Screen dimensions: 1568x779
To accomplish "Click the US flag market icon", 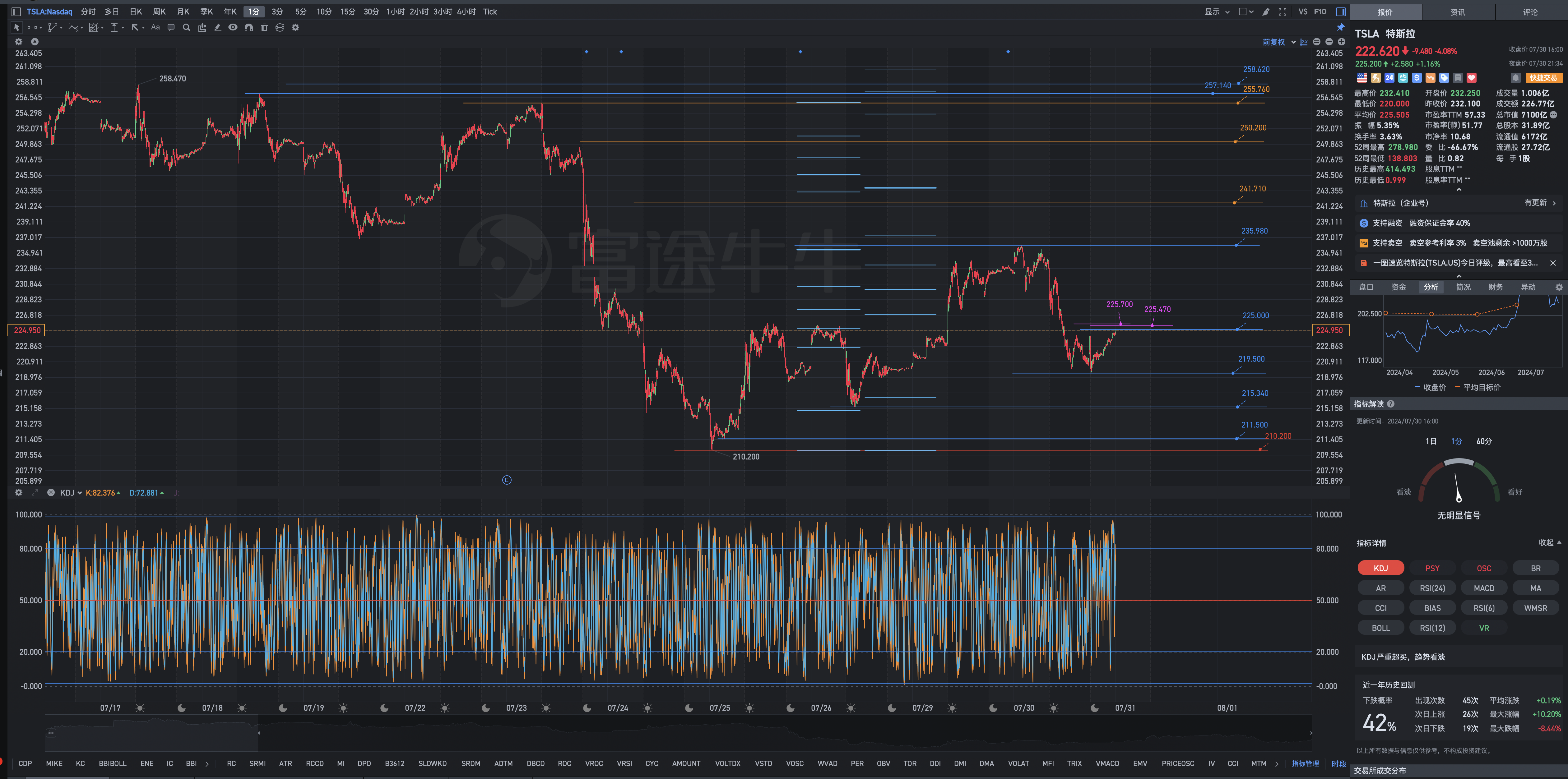I will pos(1362,78).
